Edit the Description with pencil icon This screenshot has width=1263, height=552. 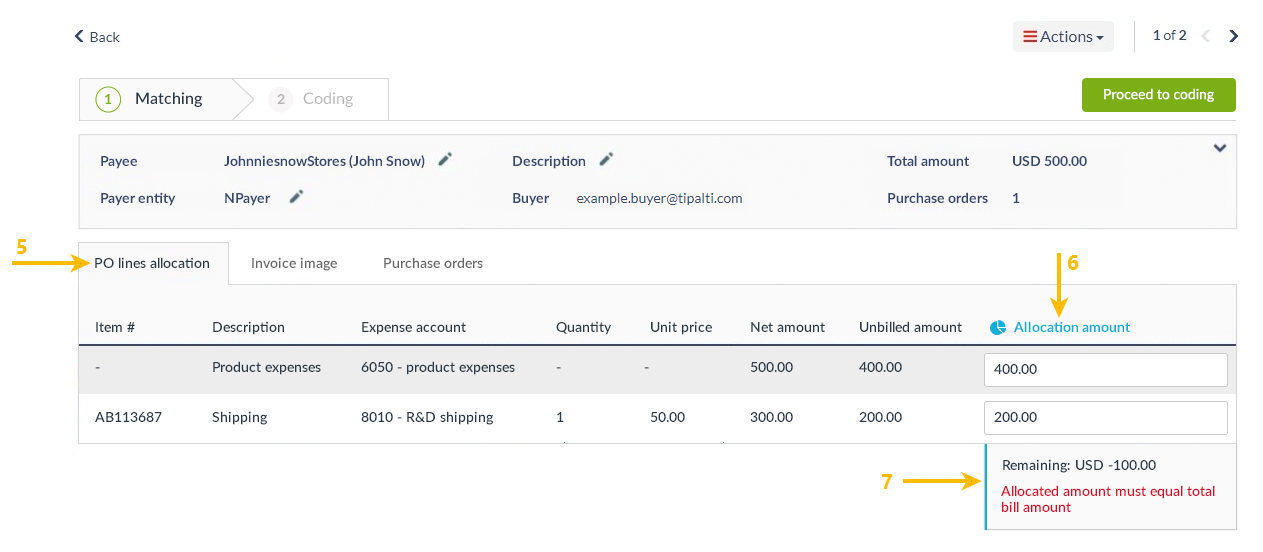[x=606, y=159]
